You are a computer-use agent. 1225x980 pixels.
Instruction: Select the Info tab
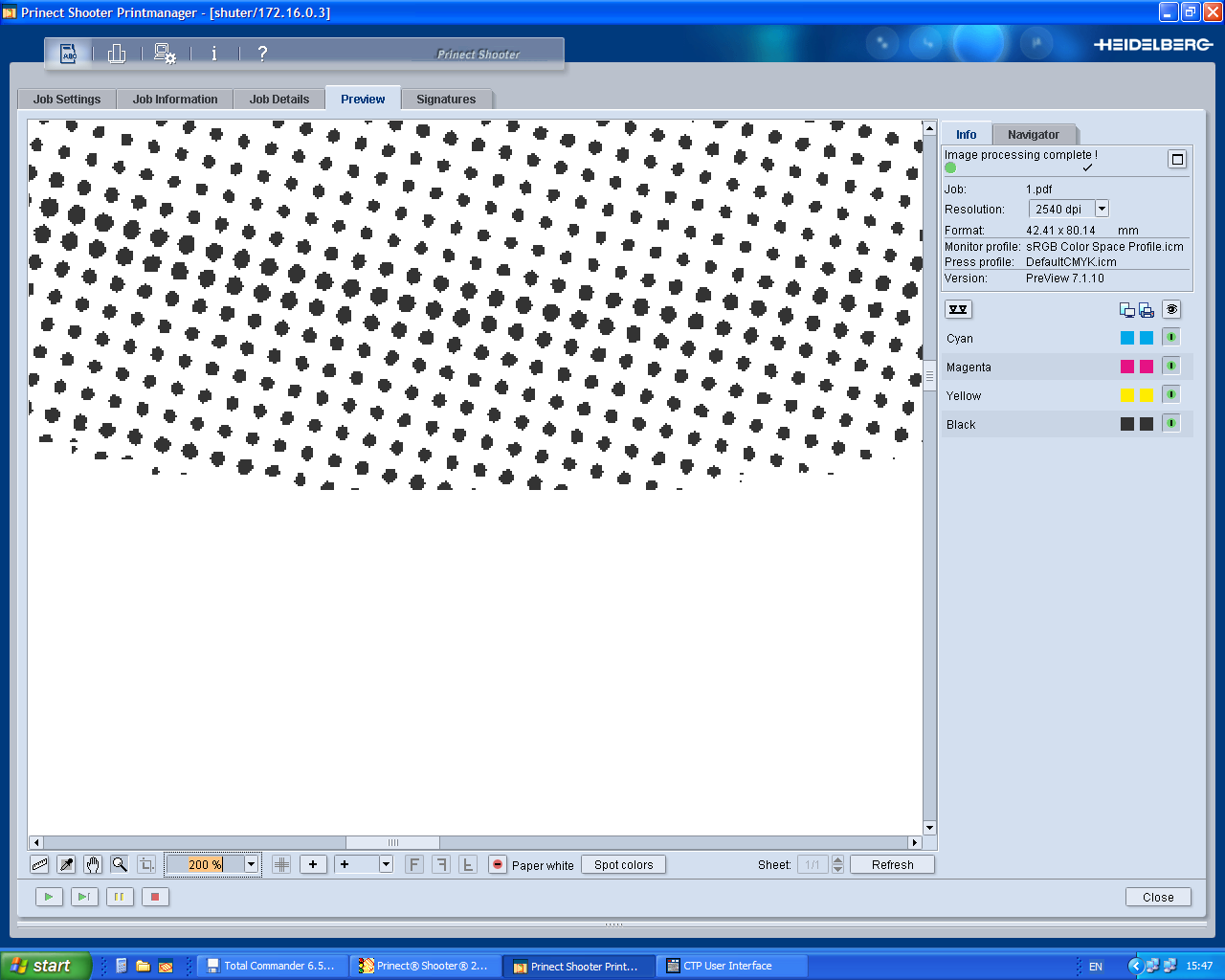pyautogui.click(x=967, y=135)
